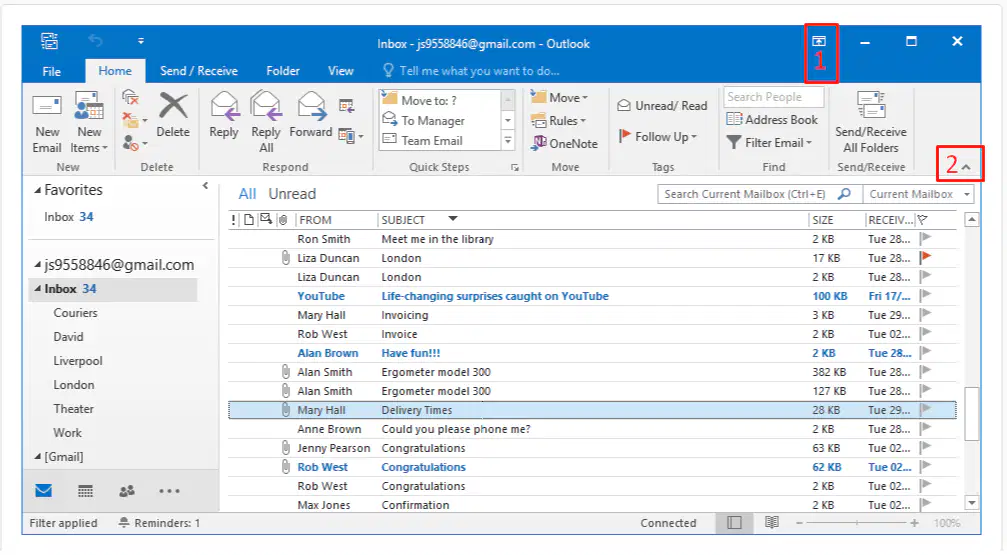The image size is (1007, 555).
Task: Open the Clean Up dropdown icon
Action: [134, 120]
